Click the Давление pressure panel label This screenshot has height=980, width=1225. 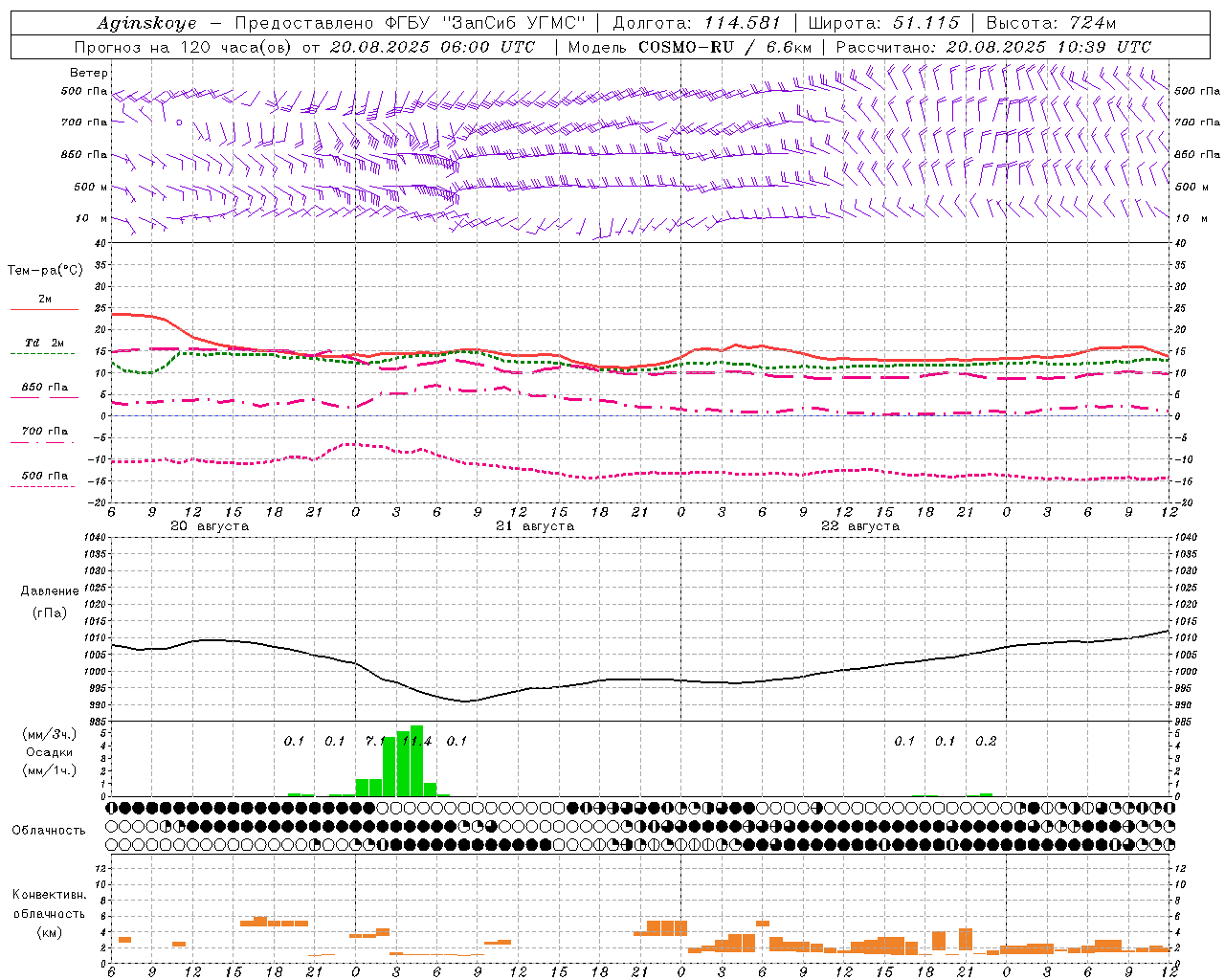pyautogui.click(x=49, y=591)
